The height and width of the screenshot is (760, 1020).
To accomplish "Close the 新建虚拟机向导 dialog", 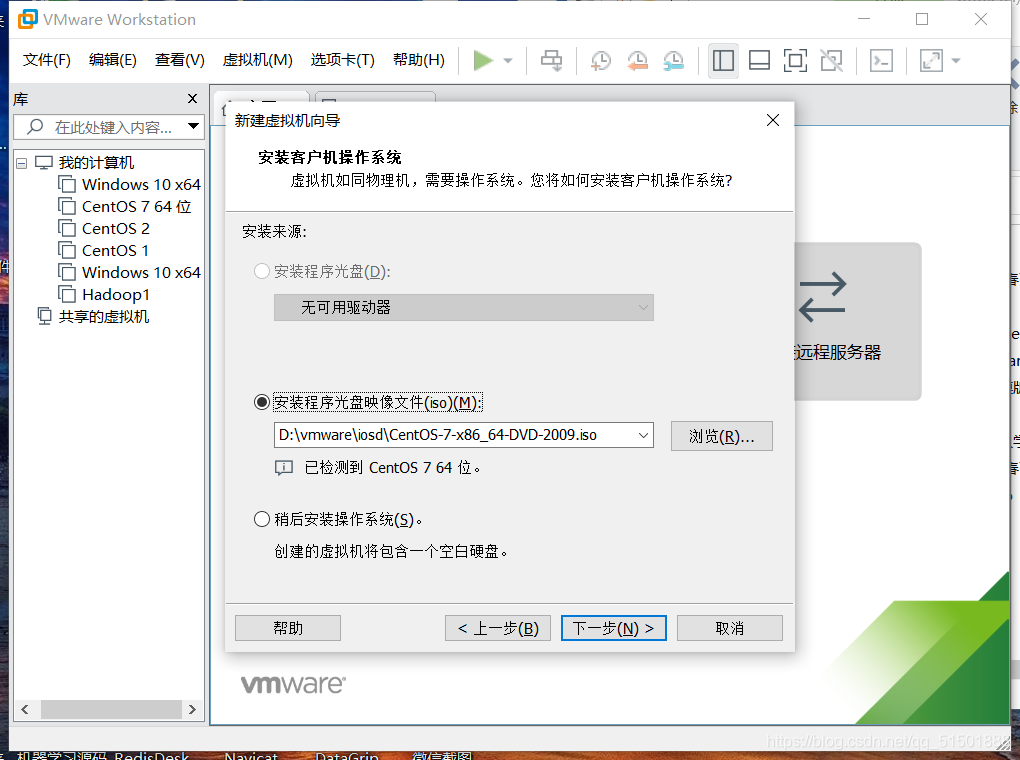I will 773,120.
